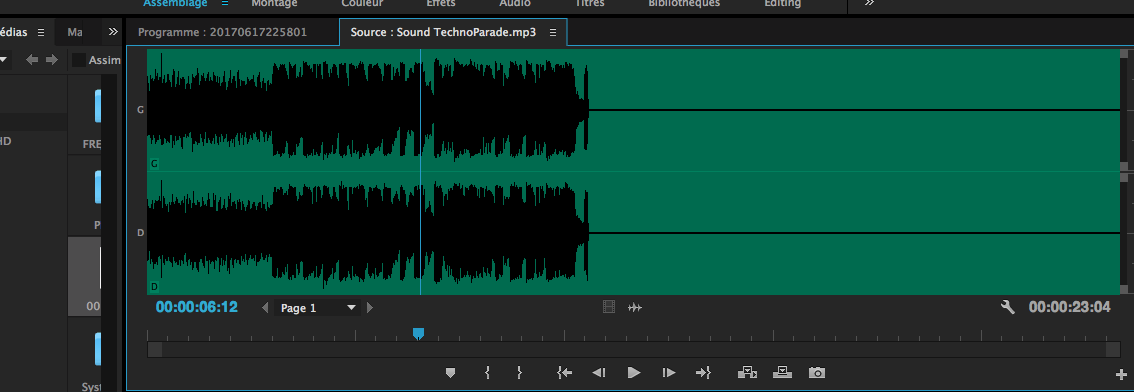Set the In point with brace icon

[x=487, y=372]
